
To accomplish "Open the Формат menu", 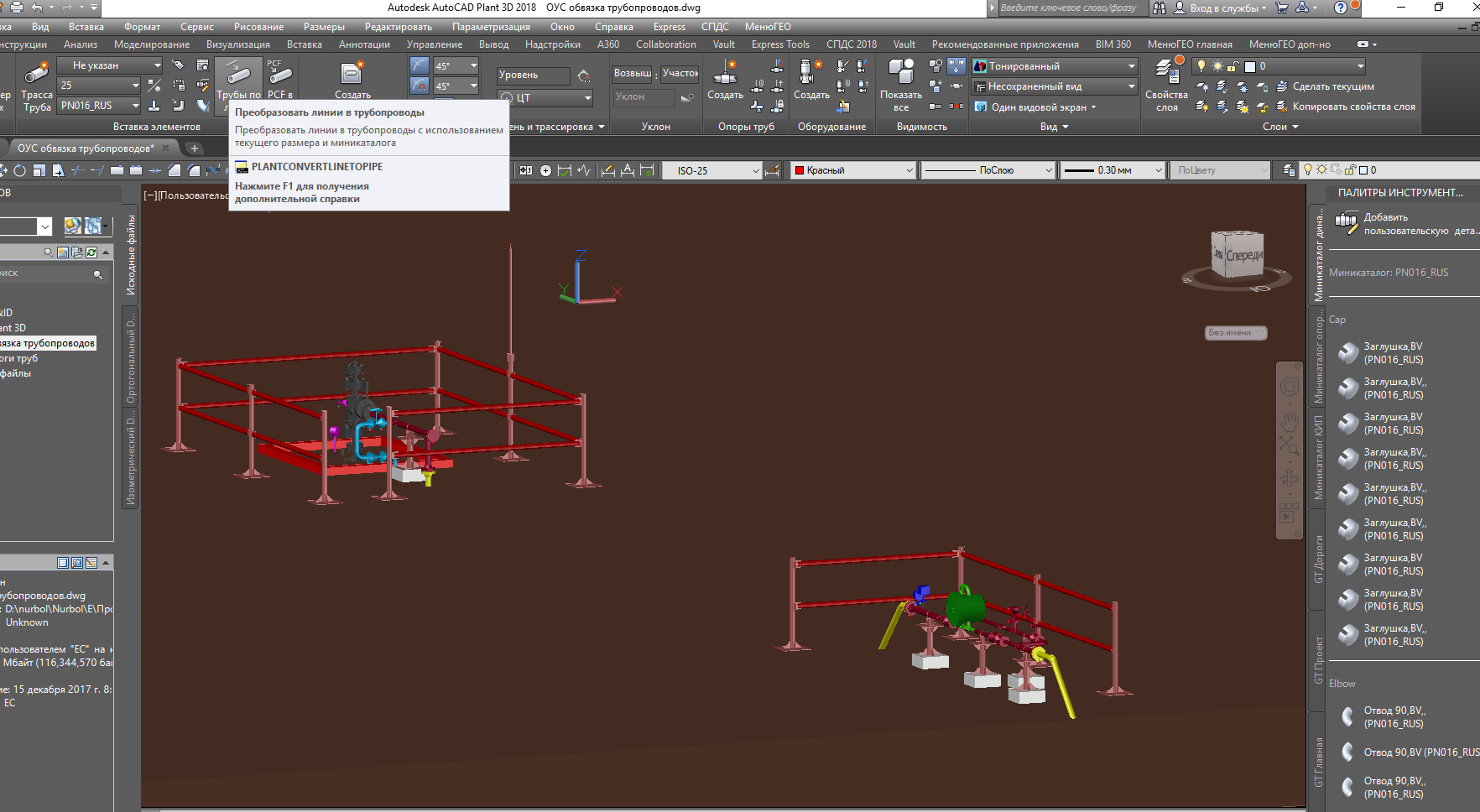I will tap(142, 27).
